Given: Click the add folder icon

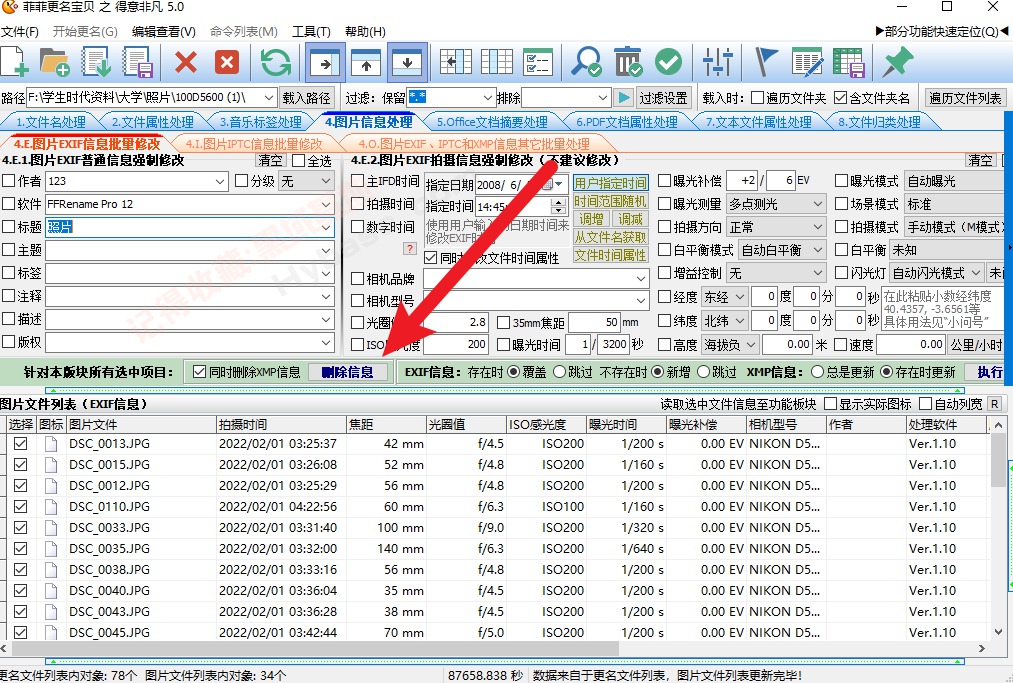Looking at the screenshot, I should coord(54,63).
